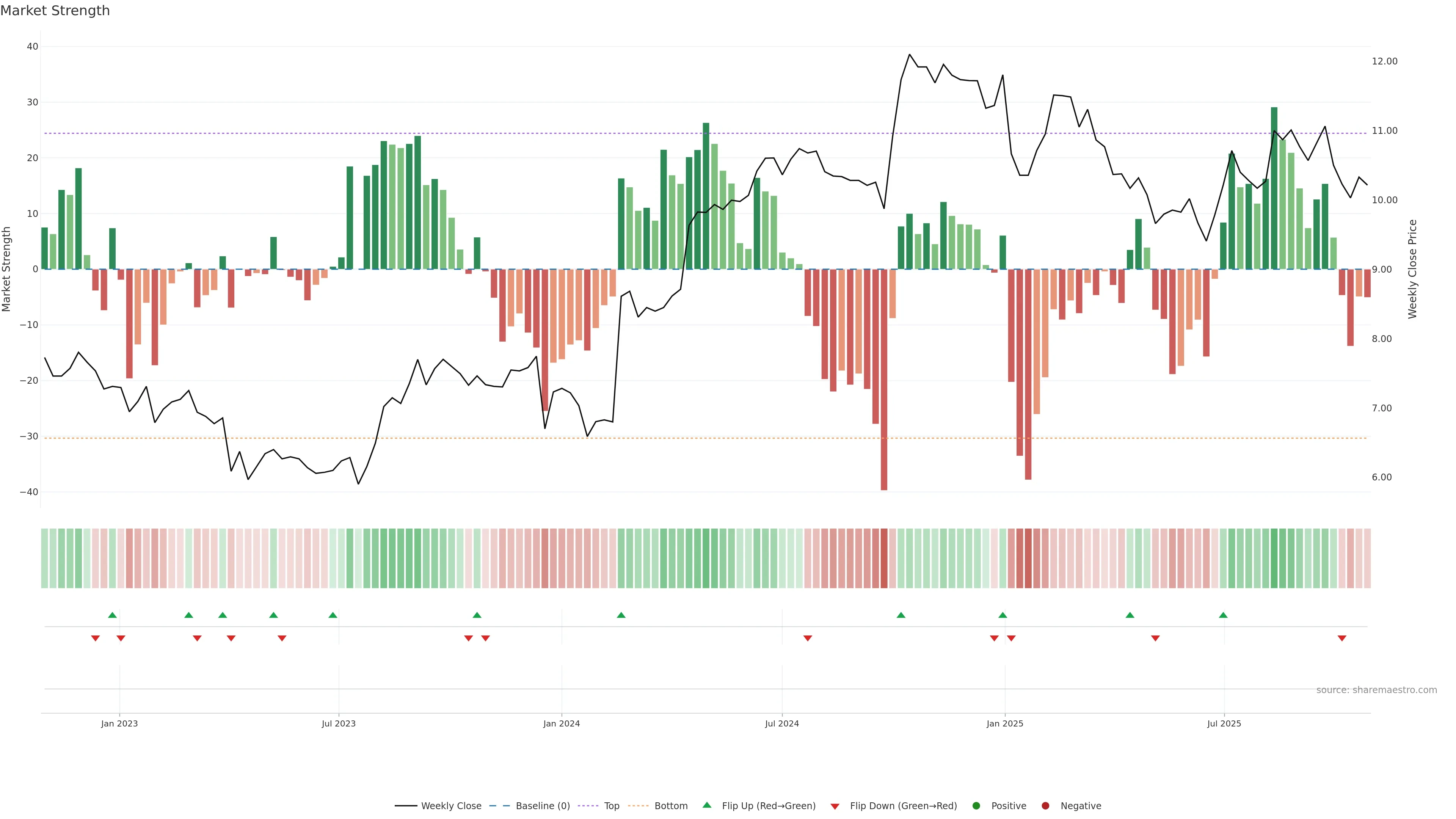Click darkest red heatmap cell before Jan 2025

[x=884, y=558]
